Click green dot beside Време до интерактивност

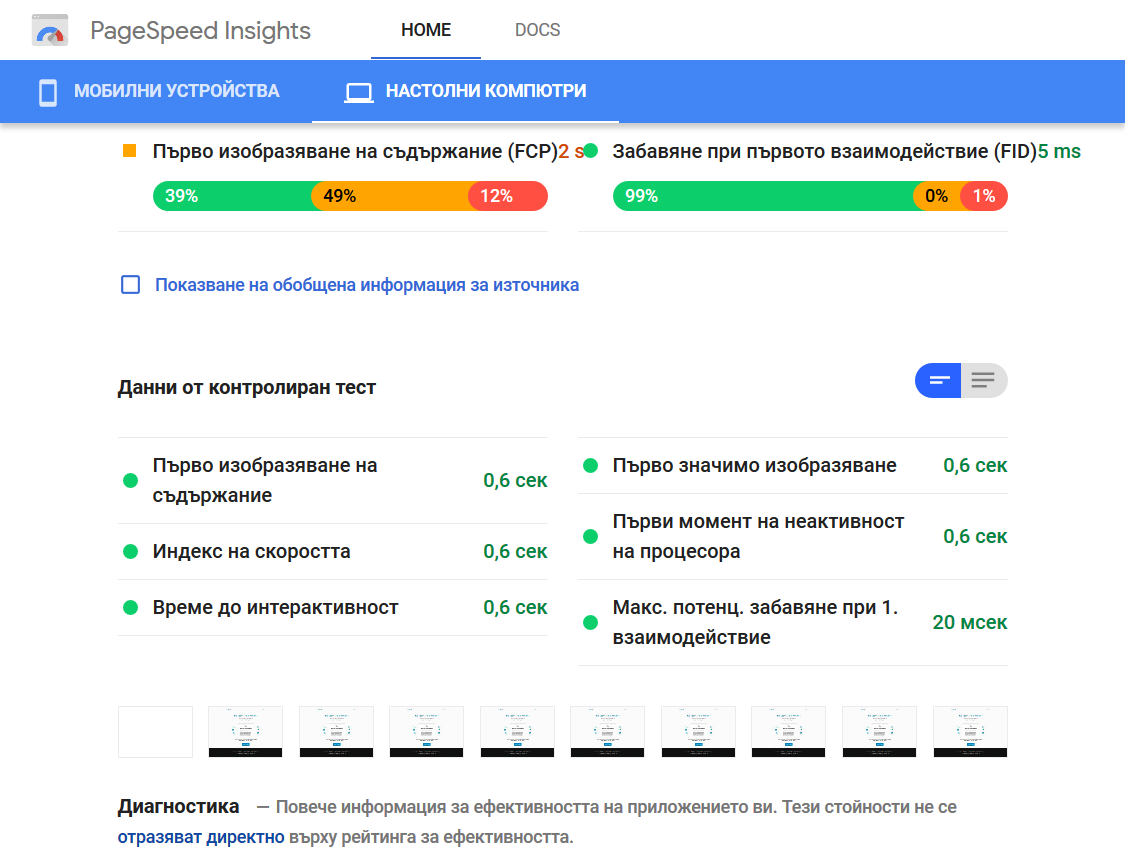(x=131, y=608)
